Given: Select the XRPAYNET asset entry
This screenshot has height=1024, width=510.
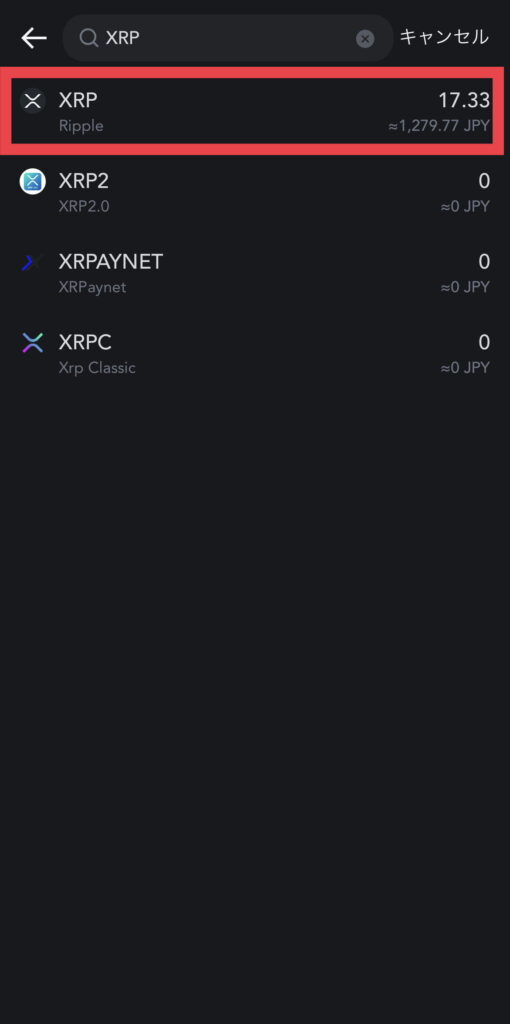Looking at the screenshot, I should click(x=255, y=273).
